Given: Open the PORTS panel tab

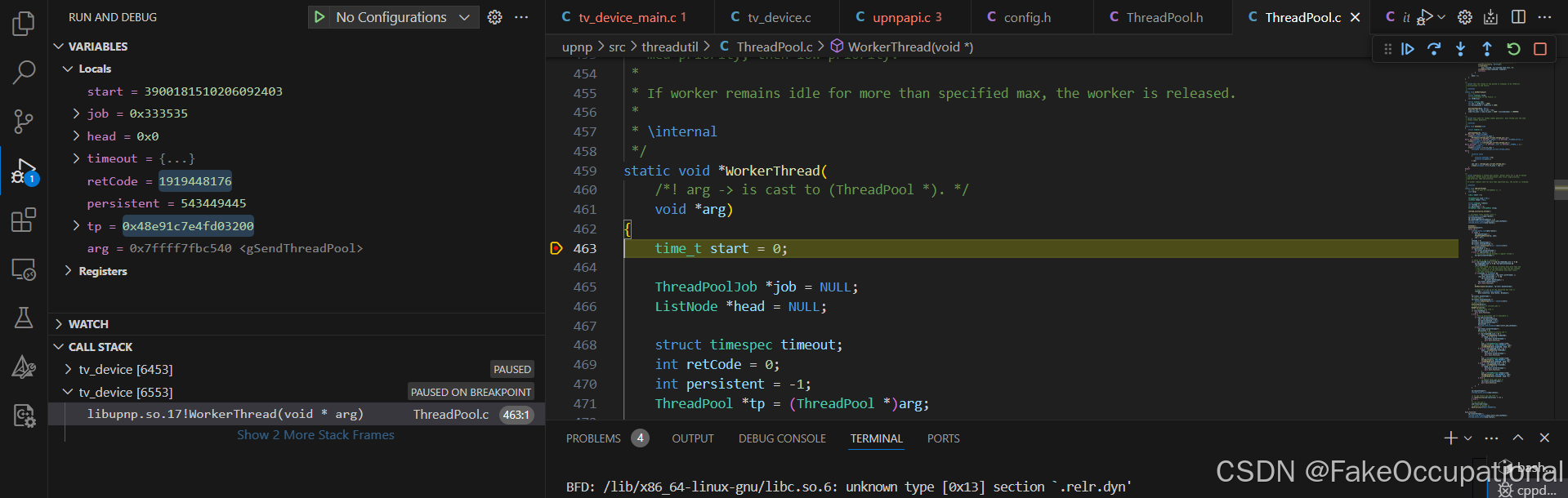Looking at the screenshot, I should [x=943, y=438].
